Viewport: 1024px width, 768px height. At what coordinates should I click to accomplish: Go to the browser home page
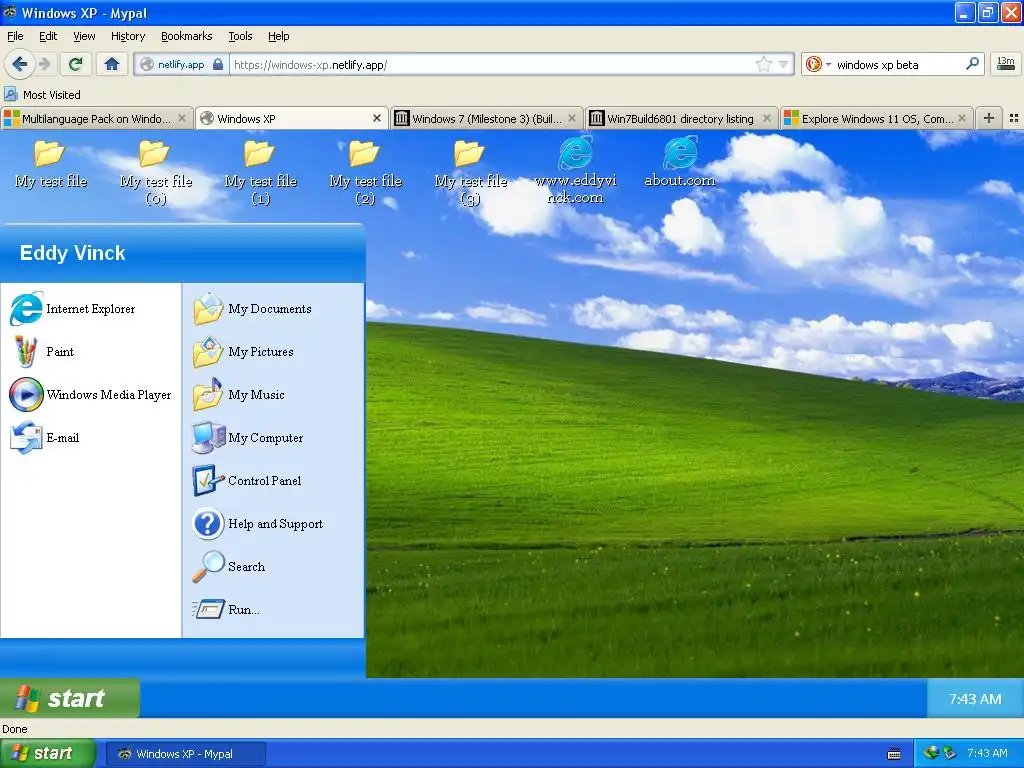click(x=112, y=64)
